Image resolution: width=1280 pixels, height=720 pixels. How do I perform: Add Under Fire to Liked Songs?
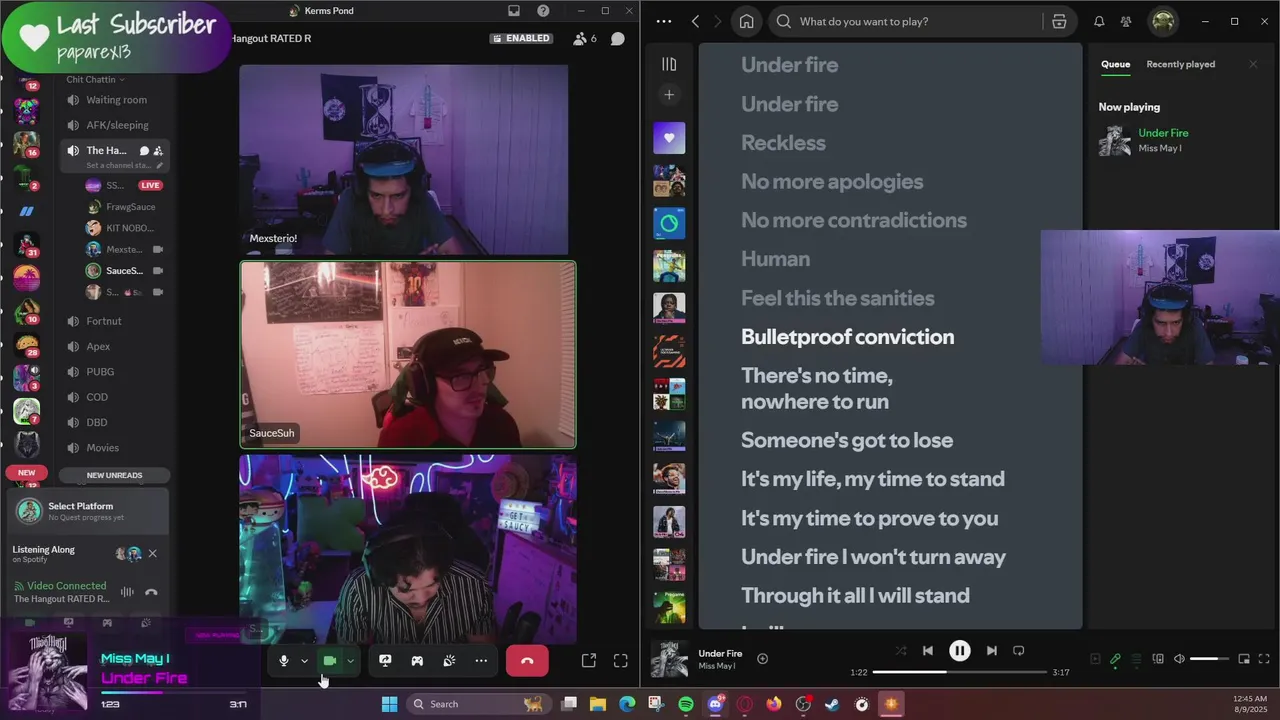pyautogui.click(x=762, y=658)
